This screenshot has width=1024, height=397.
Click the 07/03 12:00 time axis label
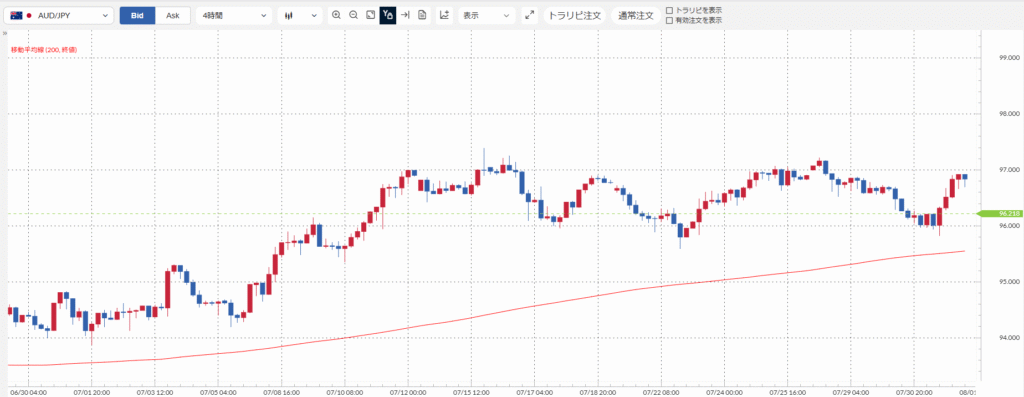click(x=155, y=392)
